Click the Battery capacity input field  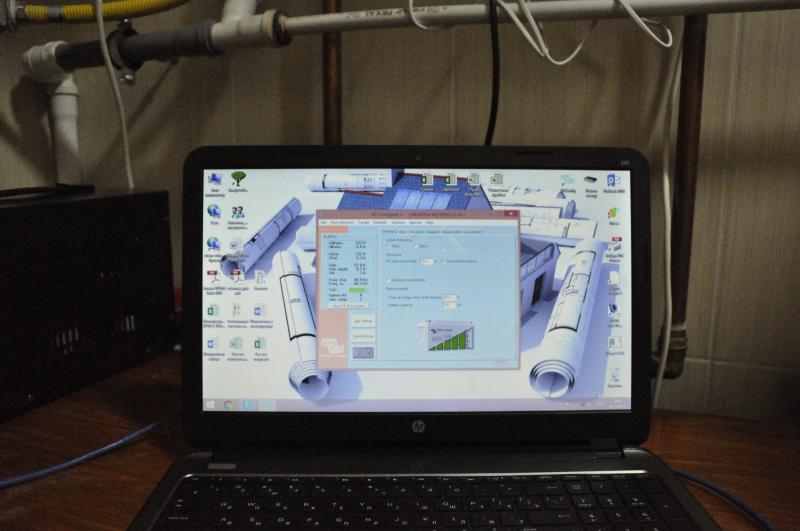pos(449,305)
